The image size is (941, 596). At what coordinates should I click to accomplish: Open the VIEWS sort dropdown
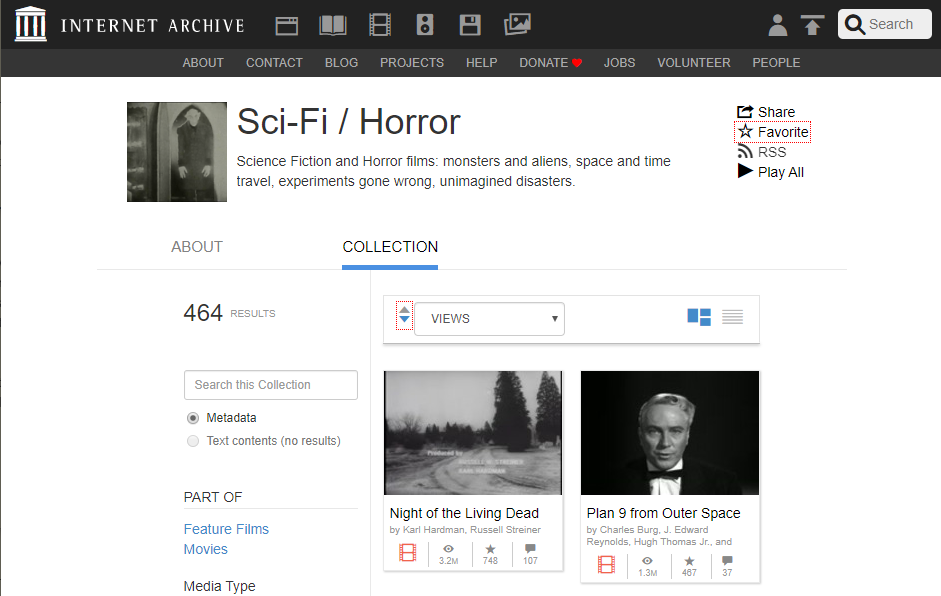[x=490, y=319]
